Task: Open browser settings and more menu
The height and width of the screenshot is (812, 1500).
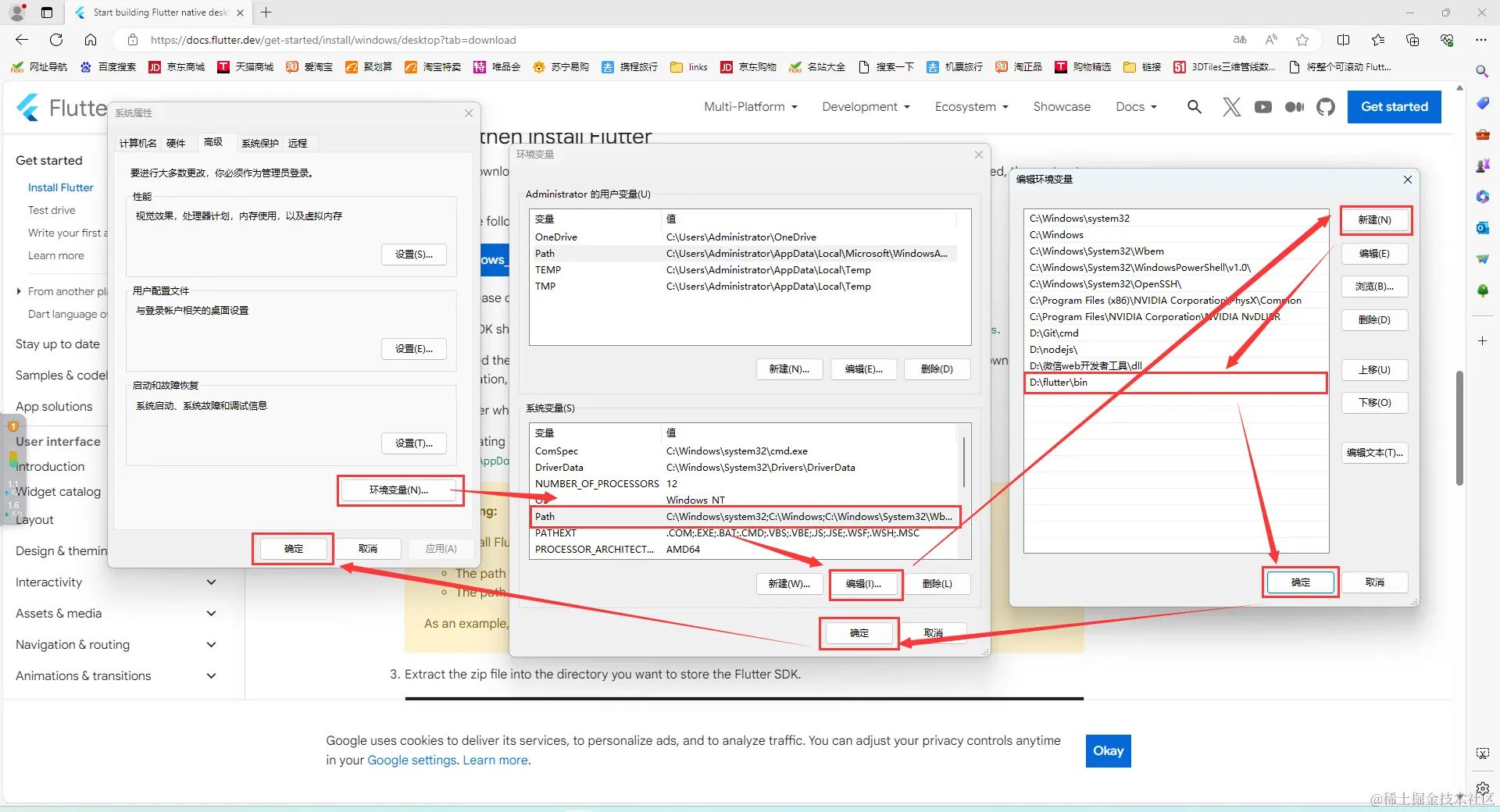Action: [x=1481, y=40]
